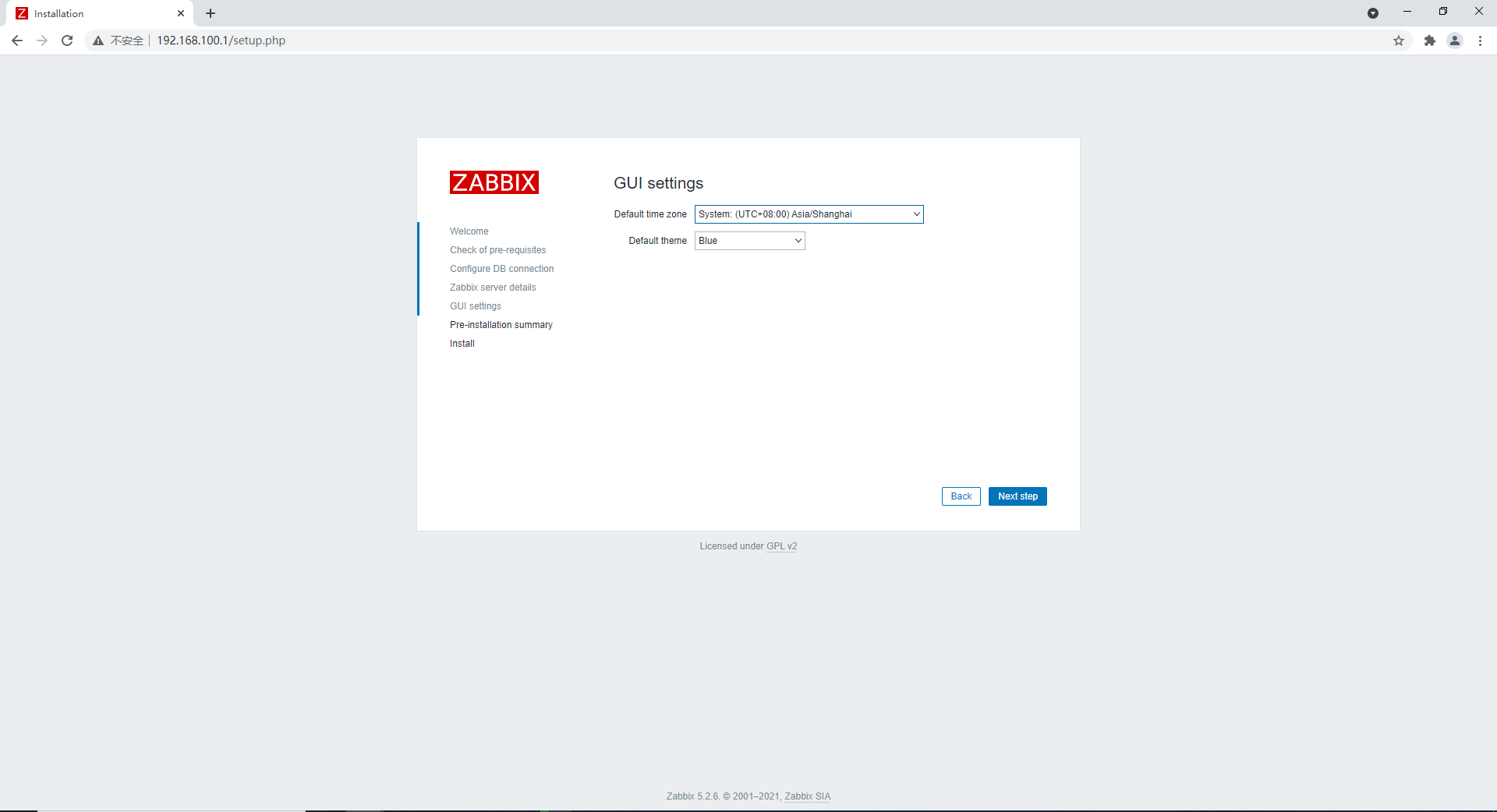Click the Next step button
This screenshot has height=812, width=1497.
pyautogui.click(x=1017, y=496)
